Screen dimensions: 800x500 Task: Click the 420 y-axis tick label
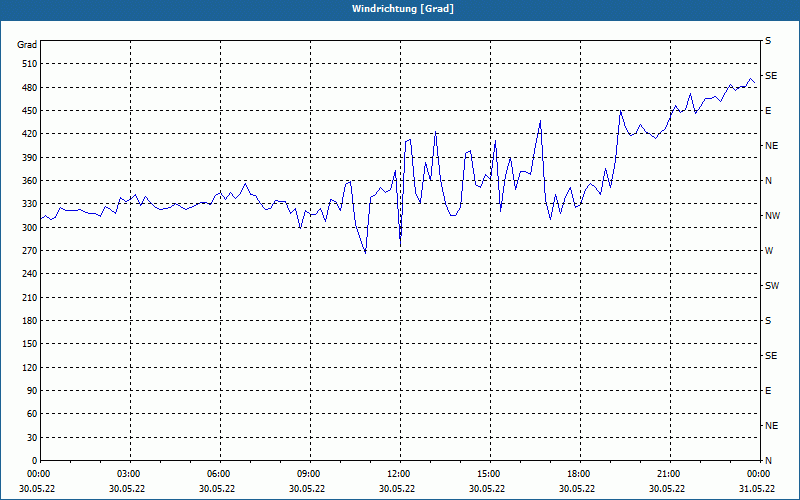pos(30,134)
